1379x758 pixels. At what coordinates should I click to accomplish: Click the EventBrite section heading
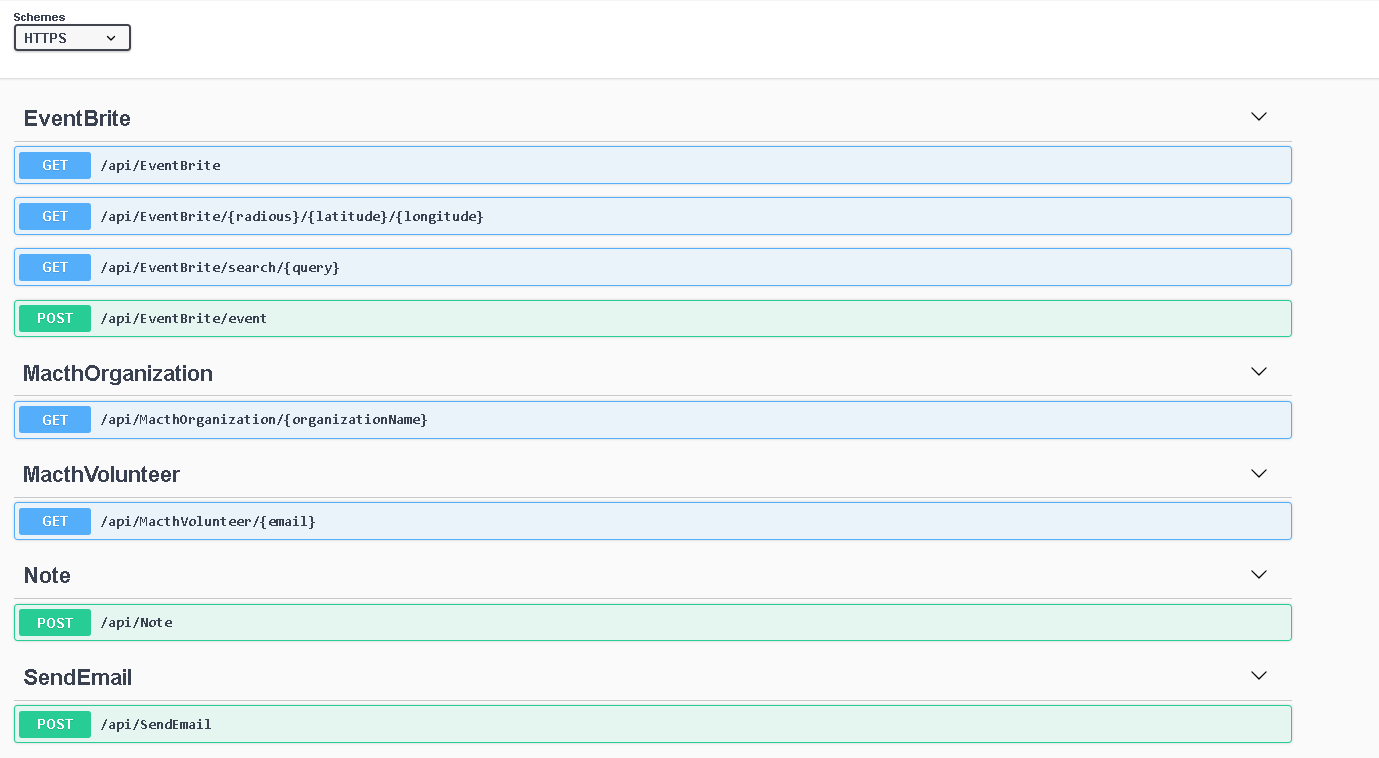coord(77,118)
